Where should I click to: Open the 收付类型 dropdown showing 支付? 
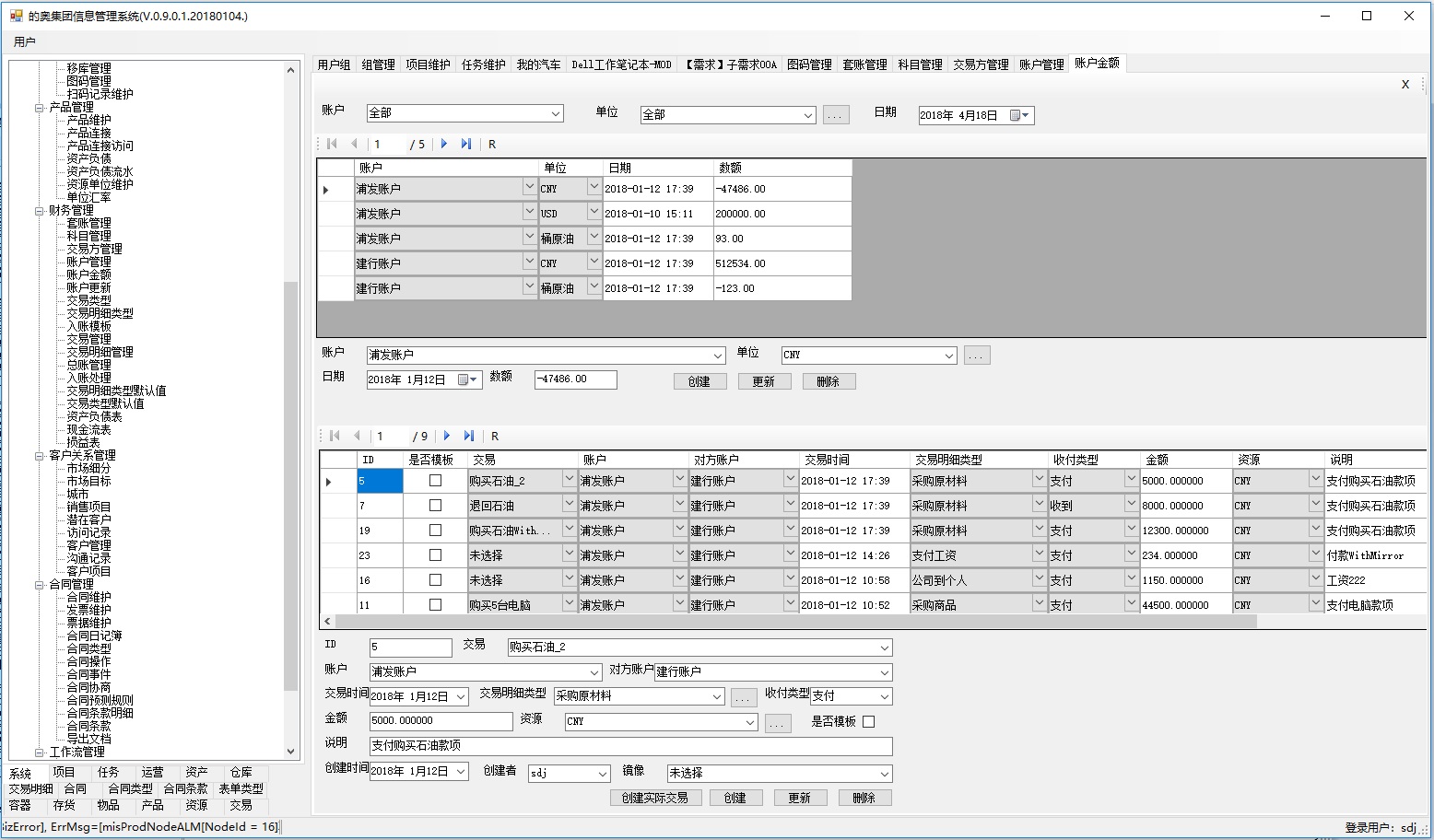(x=851, y=696)
